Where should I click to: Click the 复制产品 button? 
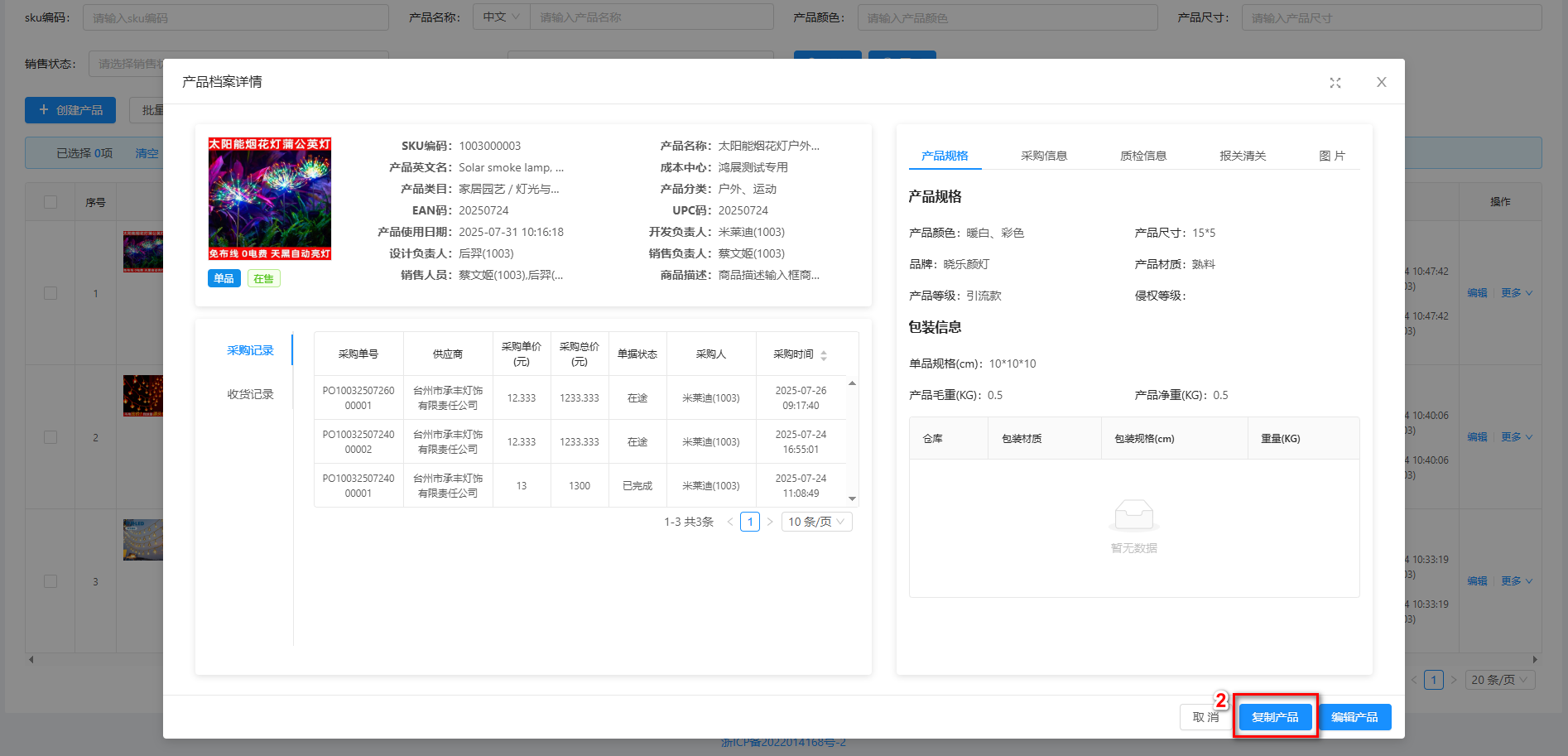pos(1275,717)
